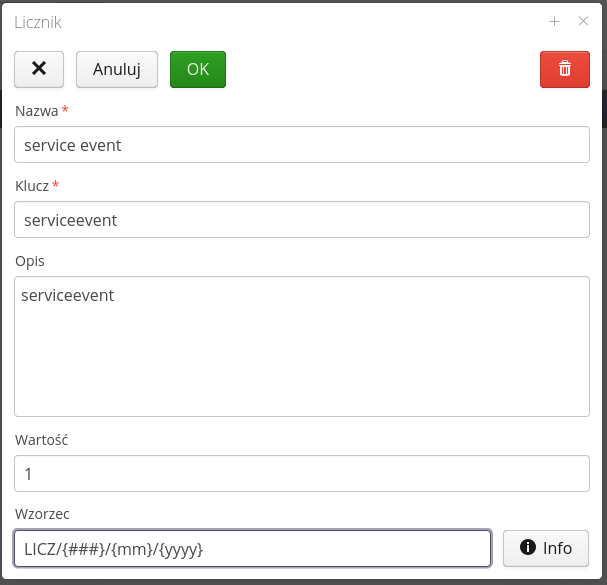Screen dimensions: 607x585
Task: Focus the Nazwa field containing 'service event'
Action: 301,145
